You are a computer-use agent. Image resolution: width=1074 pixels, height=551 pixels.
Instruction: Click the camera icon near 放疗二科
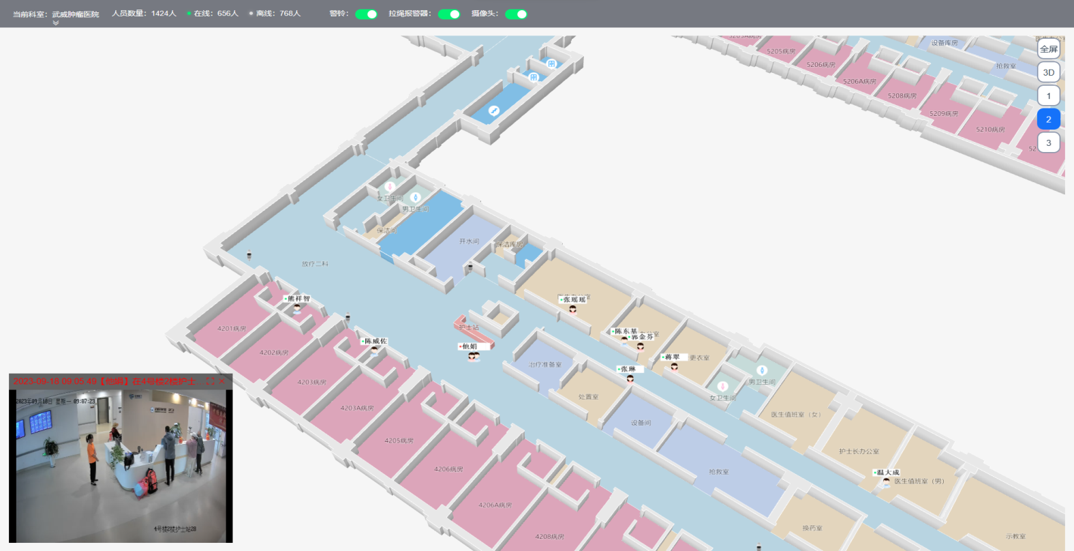click(x=249, y=257)
